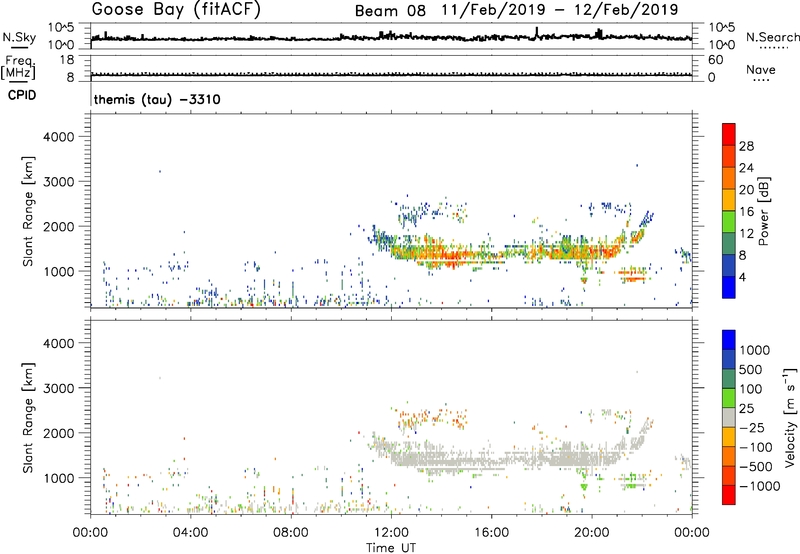The width and height of the screenshot is (800, 554).
Task: Click the 'Velocity [m s-1]' color bar label
Action: [x=790, y=417]
